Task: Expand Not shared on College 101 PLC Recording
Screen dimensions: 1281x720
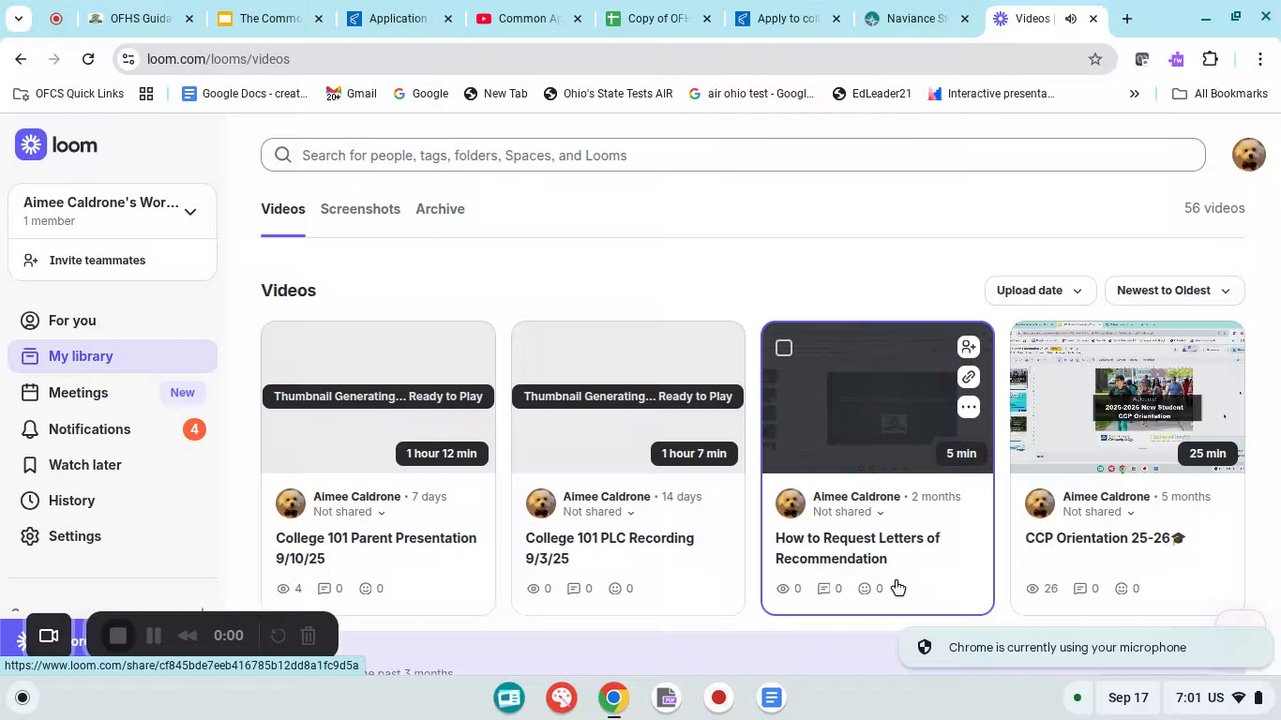Action: coord(599,512)
